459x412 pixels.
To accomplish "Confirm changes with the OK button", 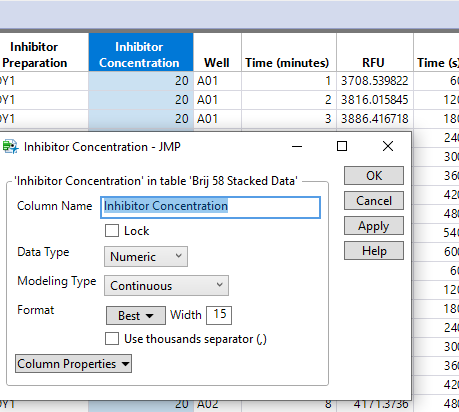I will click(374, 176).
